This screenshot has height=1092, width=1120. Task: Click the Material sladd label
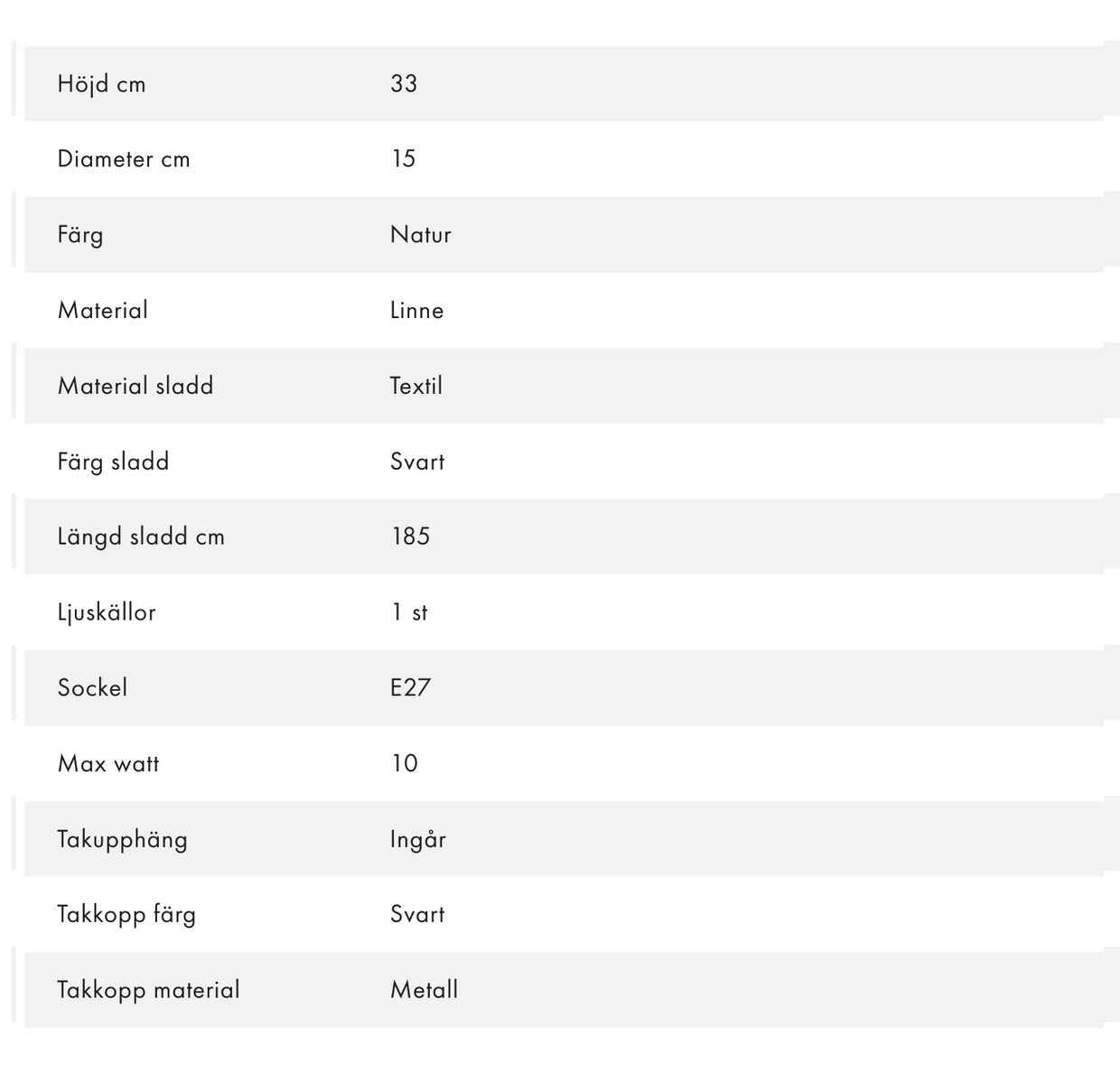135,386
